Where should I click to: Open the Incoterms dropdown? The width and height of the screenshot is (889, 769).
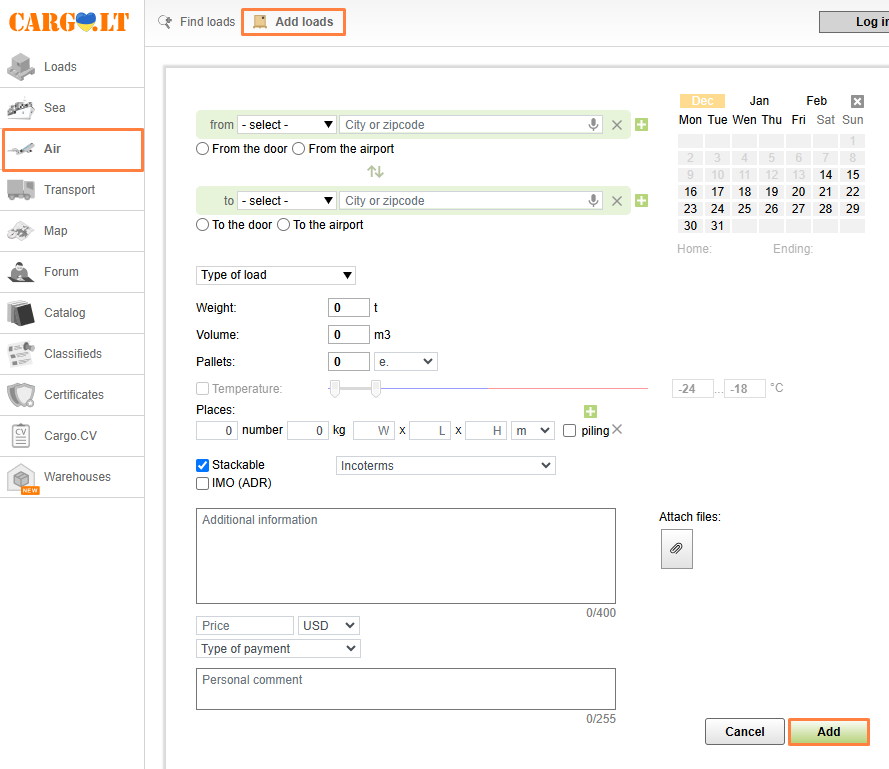446,466
